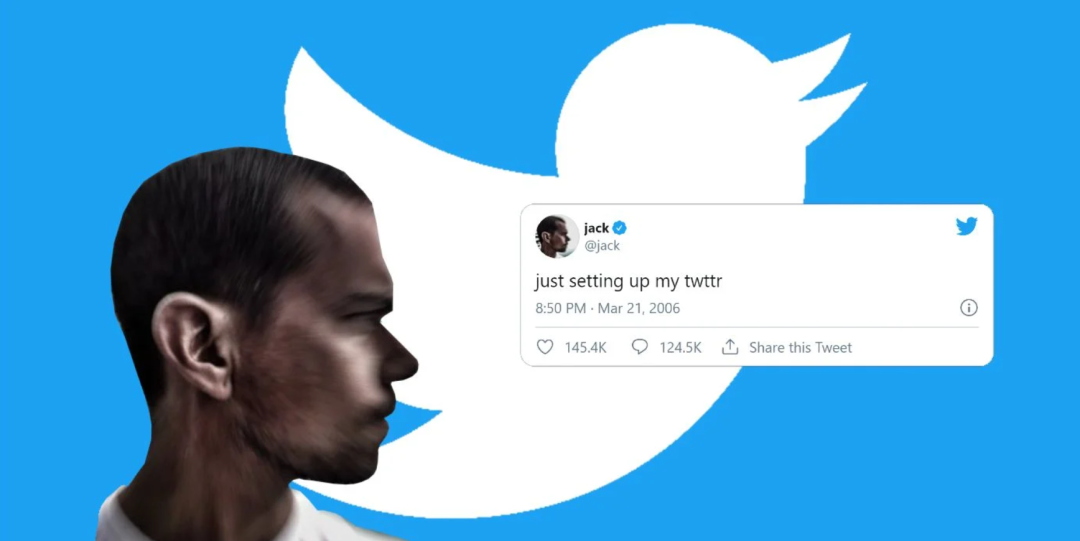
Task: Select the Share this Tweet label
Action: 800,347
